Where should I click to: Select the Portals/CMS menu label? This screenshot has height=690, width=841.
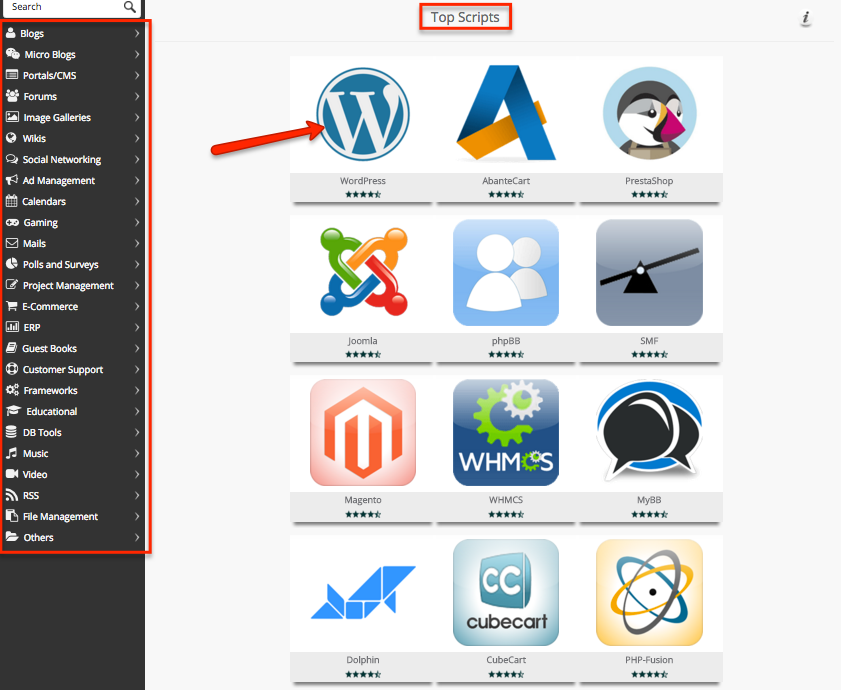tap(49, 76)
